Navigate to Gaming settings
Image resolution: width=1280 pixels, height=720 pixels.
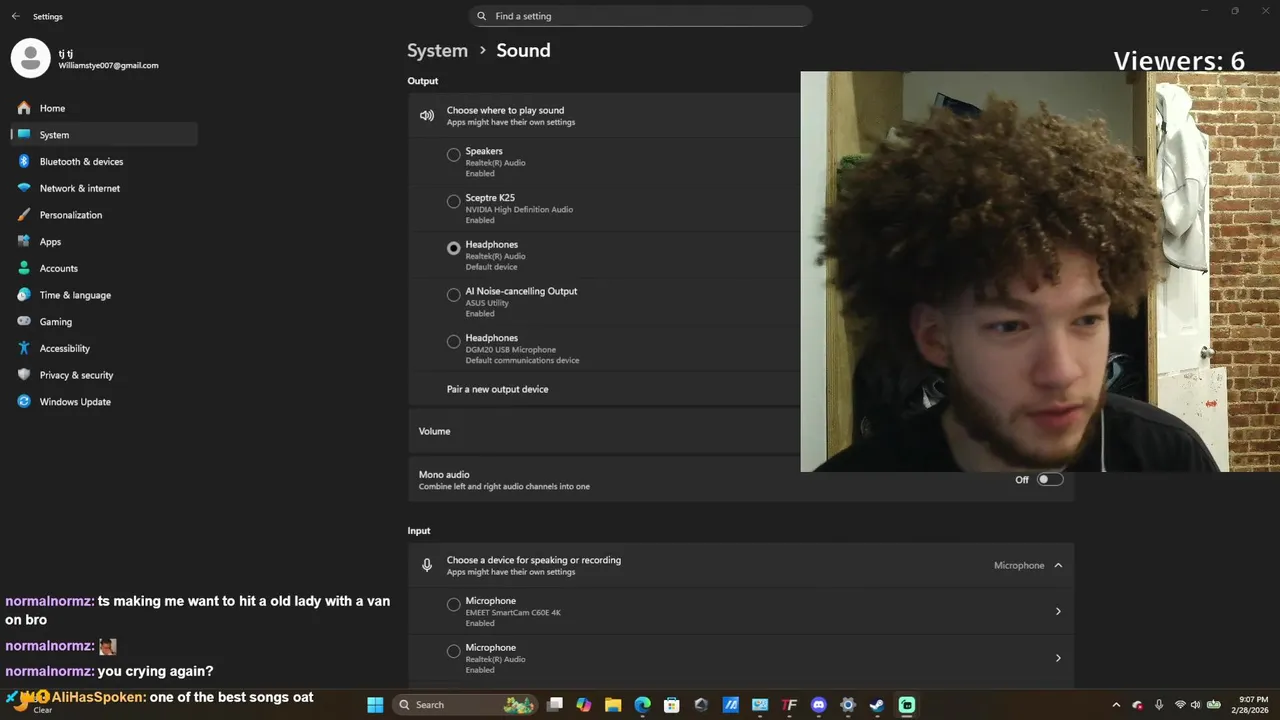coord(104,321)
